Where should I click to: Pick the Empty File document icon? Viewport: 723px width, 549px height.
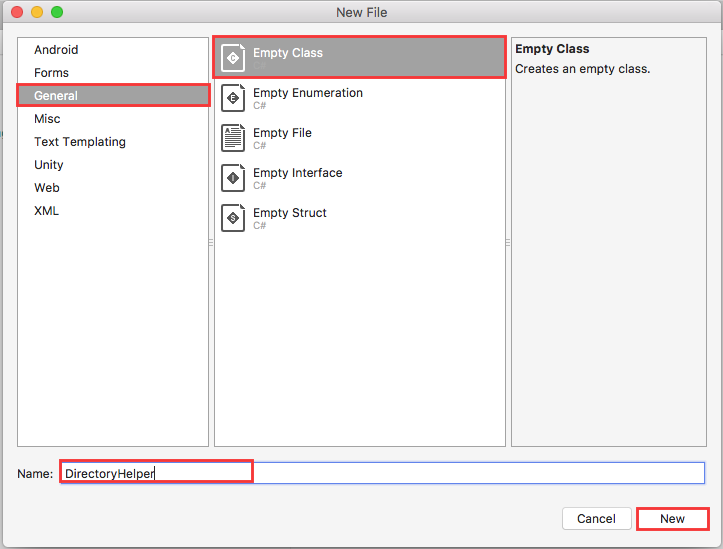233,138
